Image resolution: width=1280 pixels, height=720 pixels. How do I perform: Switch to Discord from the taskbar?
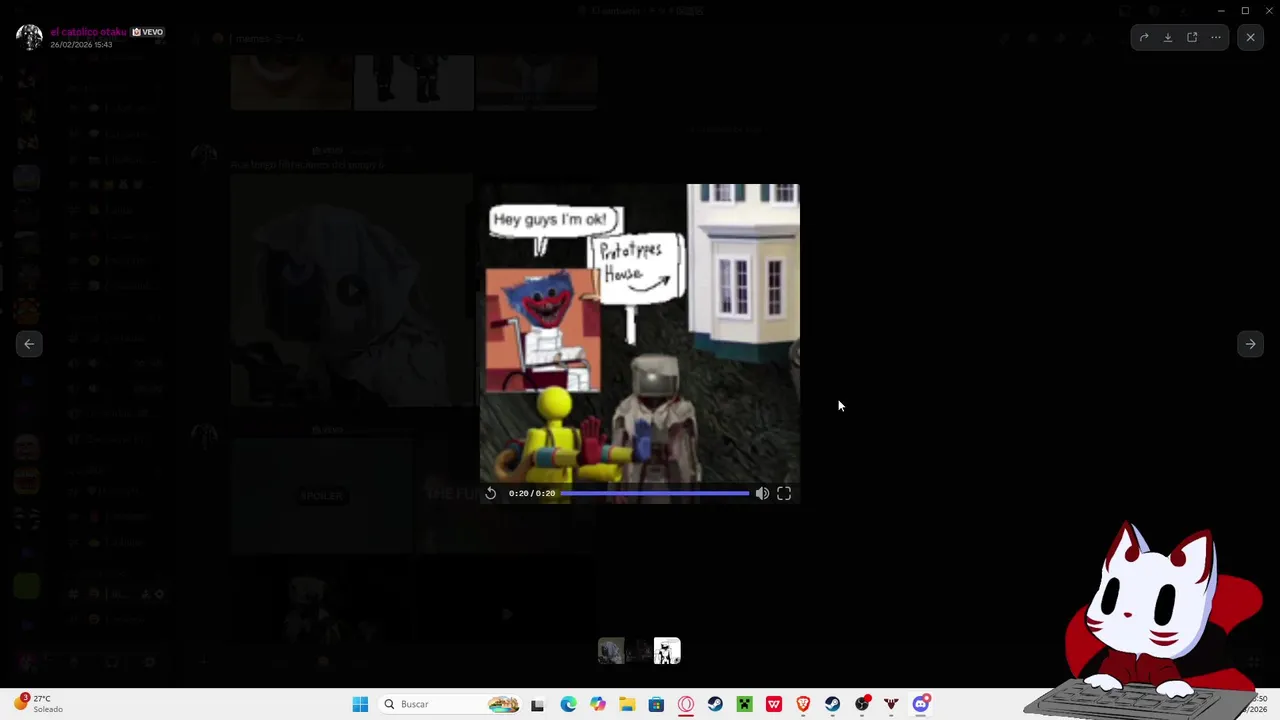pos(921,704)
